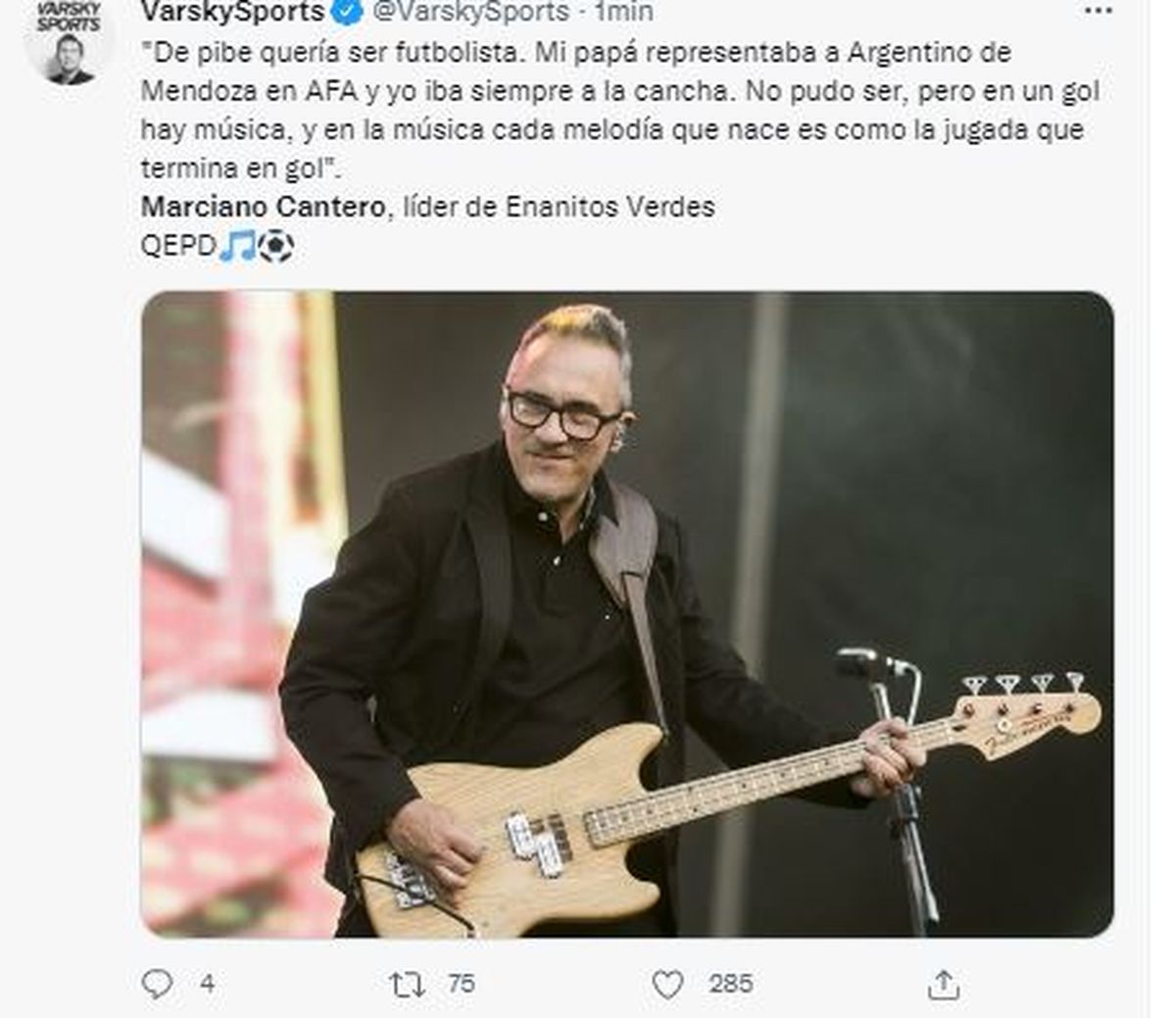Click the blue verified badge
The height and width of the screenshot is (1018, 1176).
click(348, 12)
